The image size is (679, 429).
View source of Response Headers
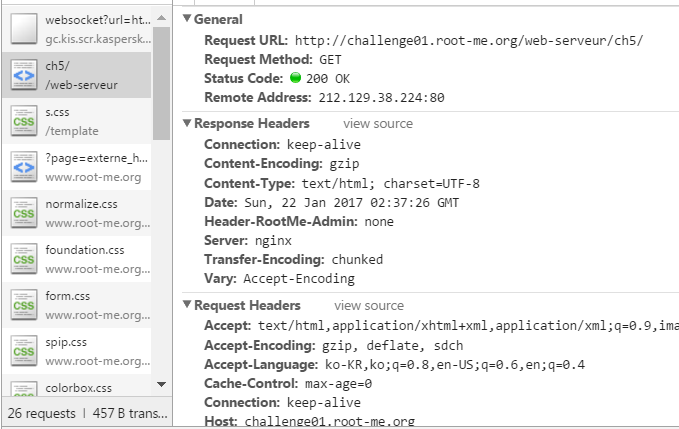coord(378,123)
